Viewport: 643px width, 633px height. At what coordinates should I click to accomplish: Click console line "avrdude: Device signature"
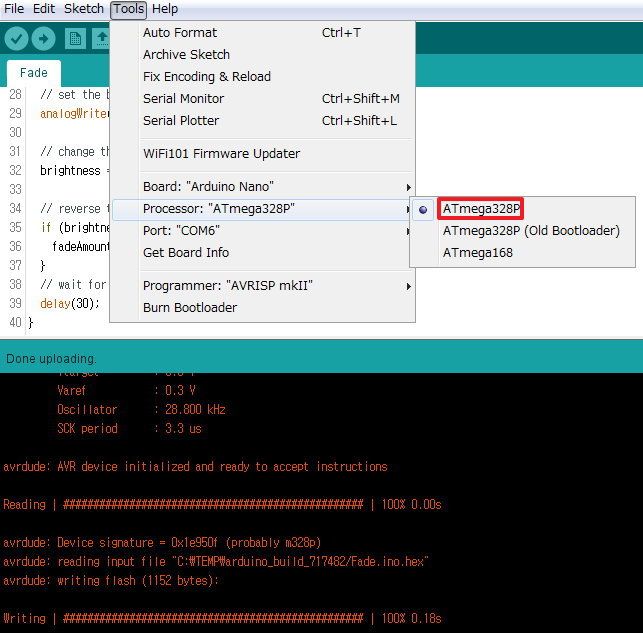pos(162,543)
